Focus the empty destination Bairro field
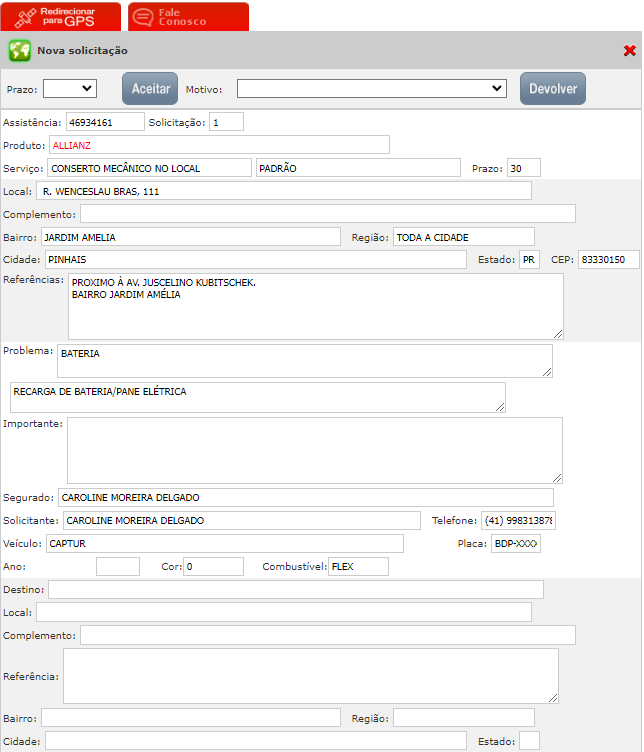This screenshot has width=644, height=752. pos(191,718)
